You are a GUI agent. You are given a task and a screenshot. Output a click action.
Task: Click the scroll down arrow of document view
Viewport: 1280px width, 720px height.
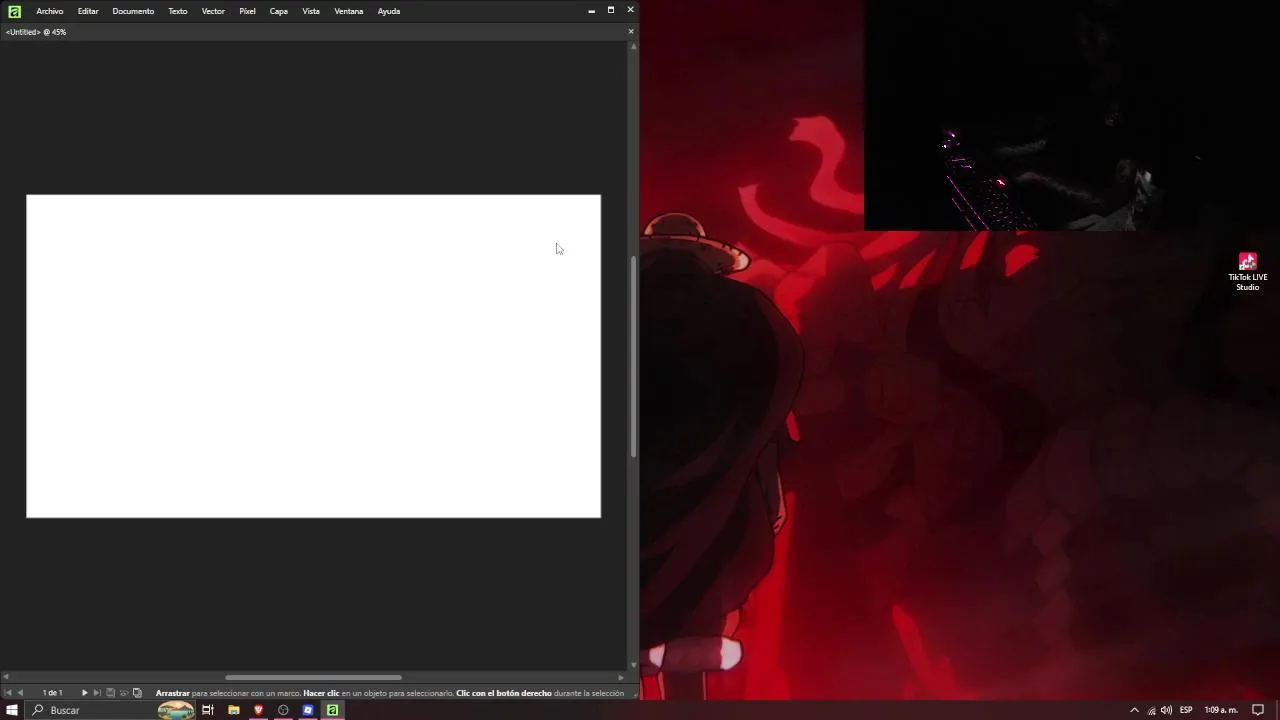pos(633,665)
